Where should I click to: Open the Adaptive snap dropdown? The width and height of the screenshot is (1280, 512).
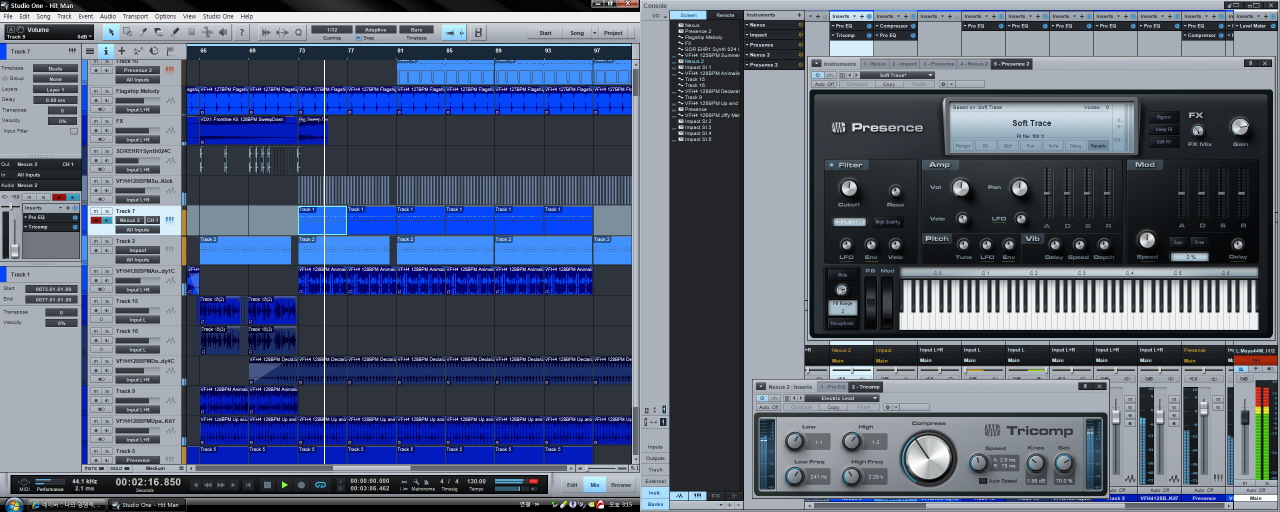pos(375,29)
